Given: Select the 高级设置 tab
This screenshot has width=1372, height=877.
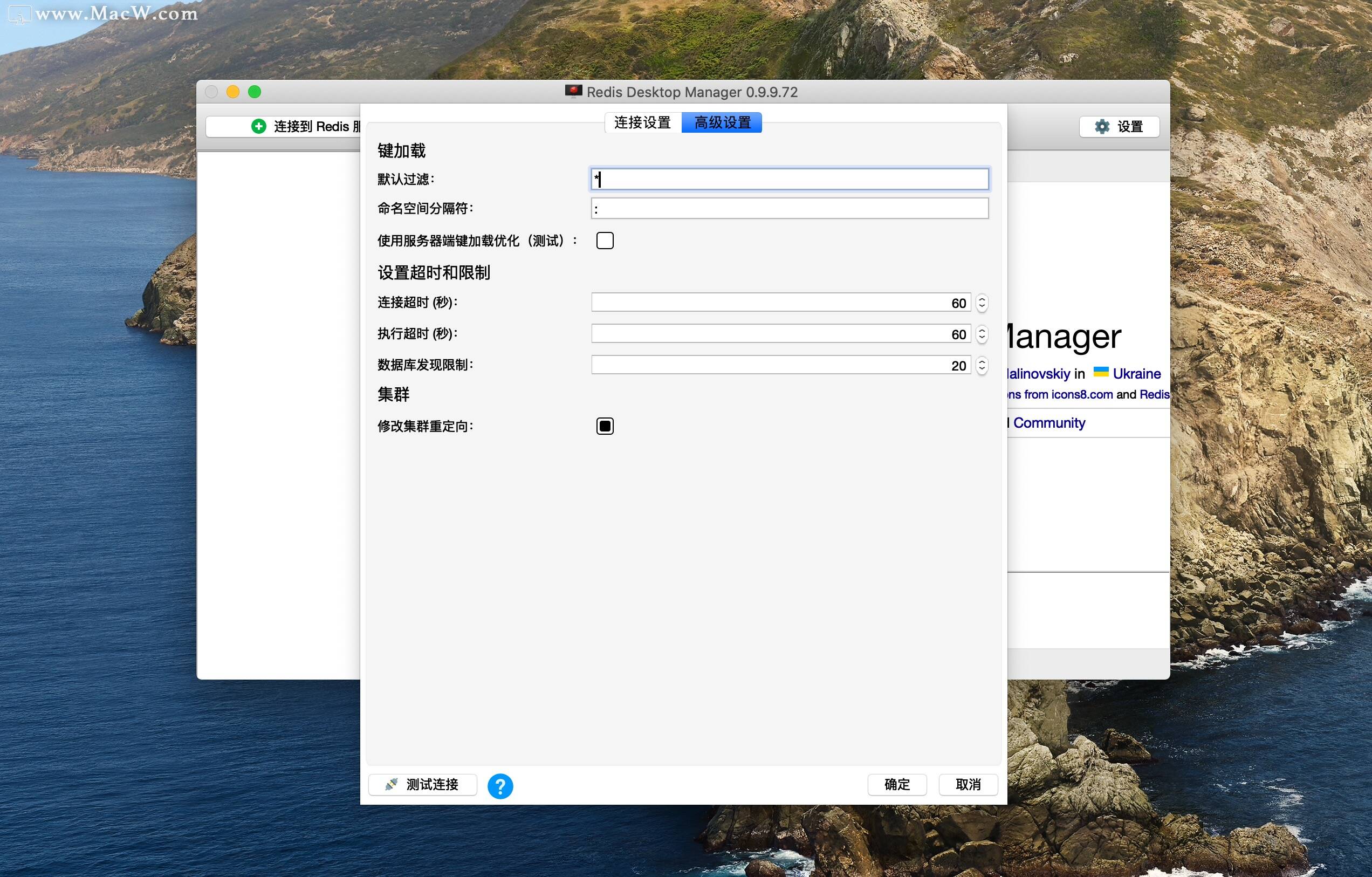Looking at the screenshot, I should point(722,122).
